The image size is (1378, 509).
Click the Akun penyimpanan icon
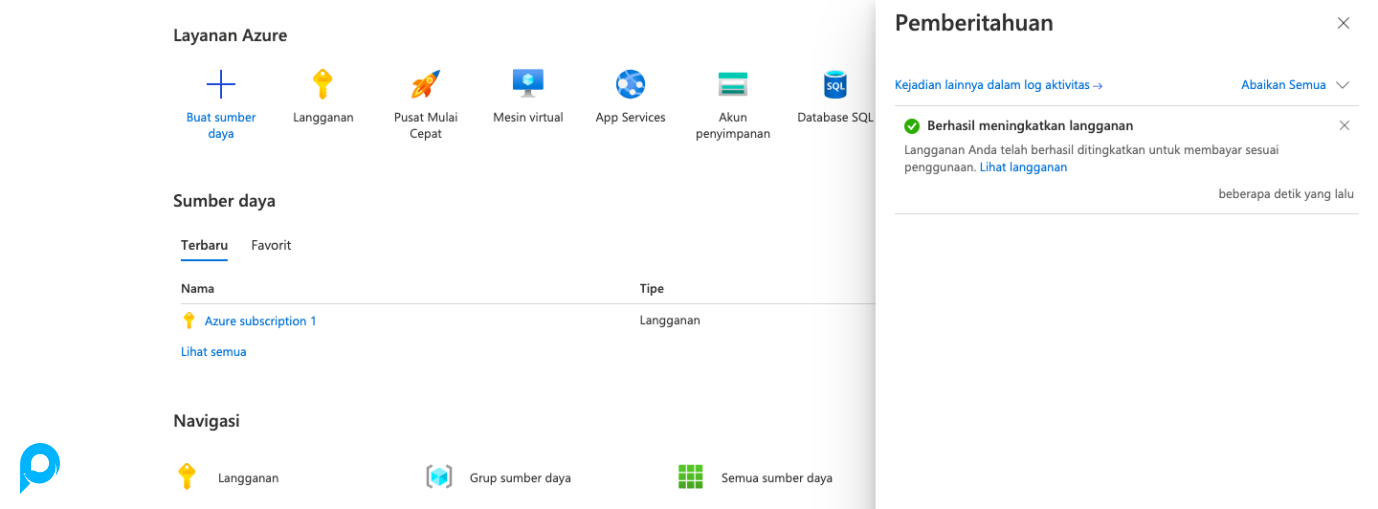(x=733, y=84)
